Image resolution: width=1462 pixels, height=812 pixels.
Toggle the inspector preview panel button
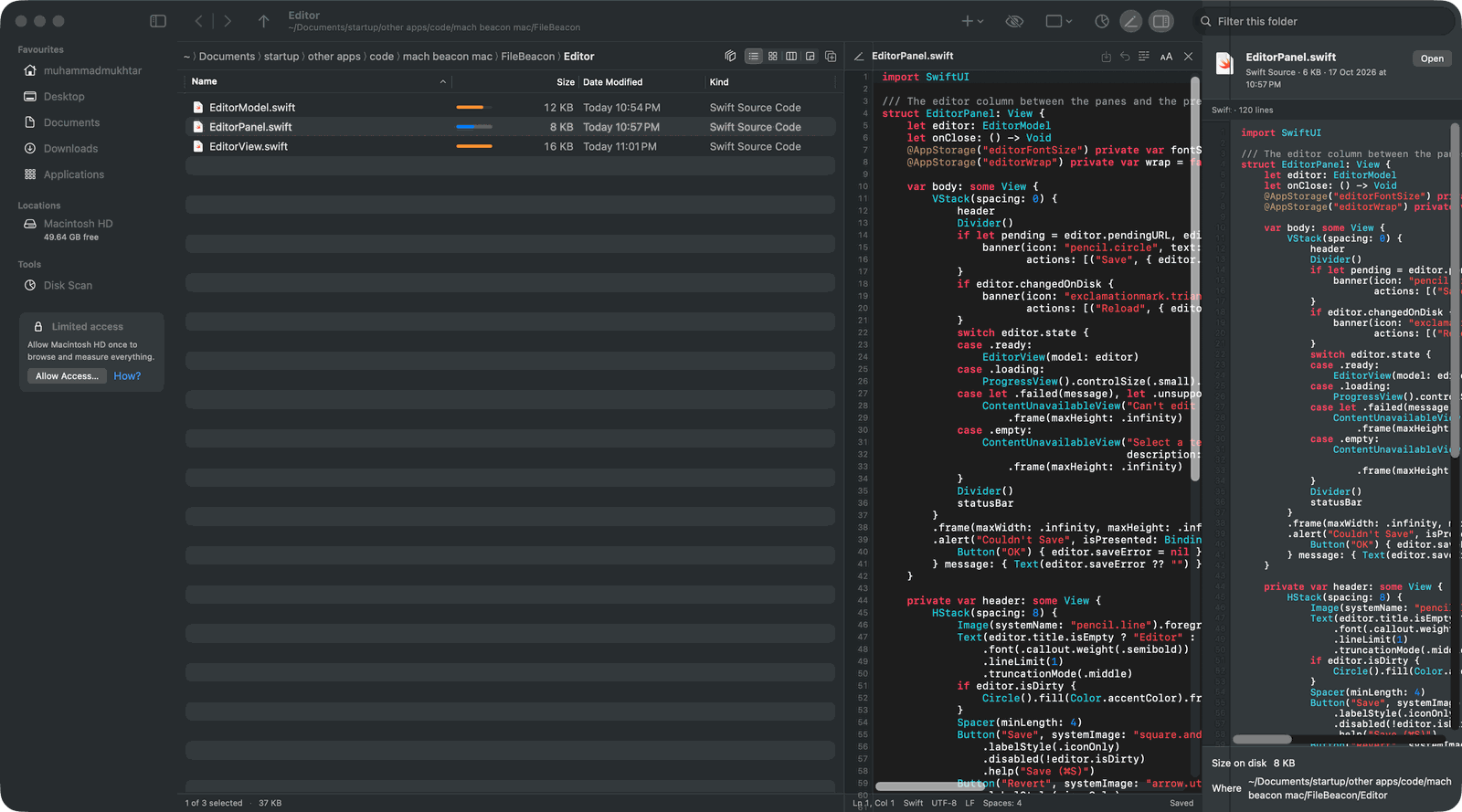pos(1160,21)
